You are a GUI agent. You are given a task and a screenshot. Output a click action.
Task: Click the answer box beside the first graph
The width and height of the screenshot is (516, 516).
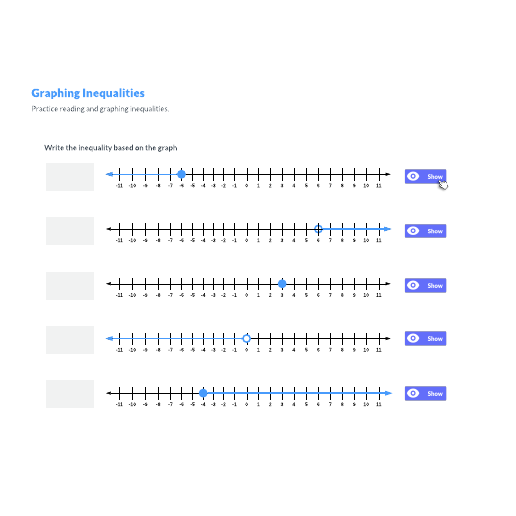point(70,177)
